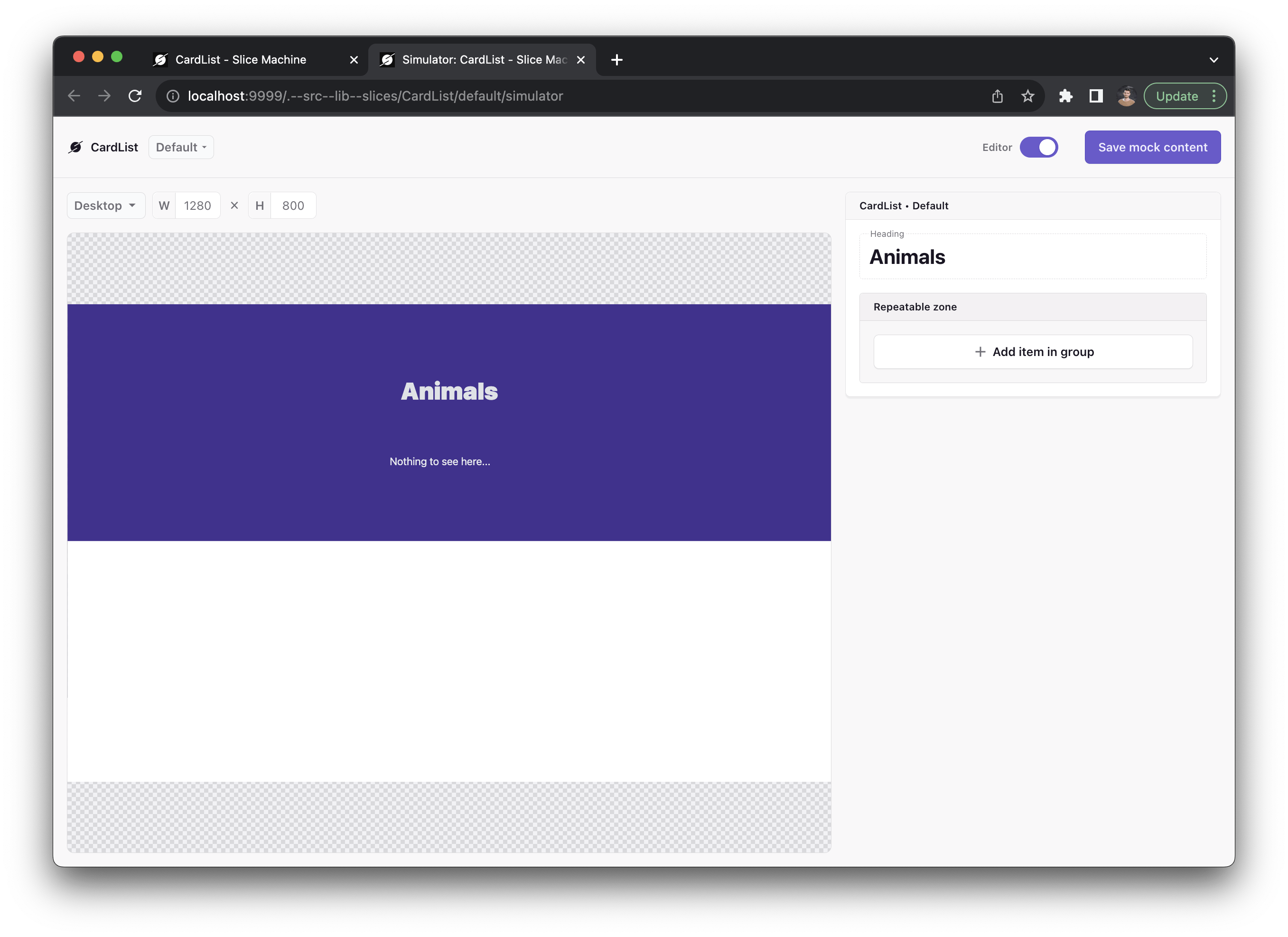1288x937 pixels.
Task: Reload the simulator page
Action: point(135,96)
